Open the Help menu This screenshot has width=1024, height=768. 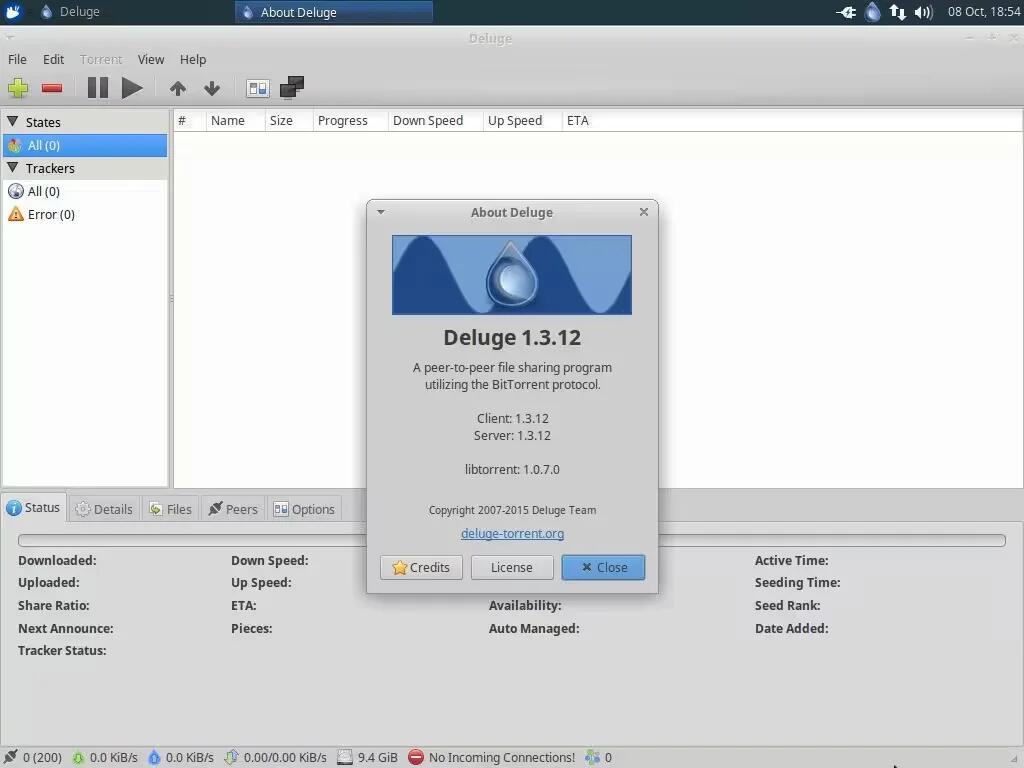tap(193, 59)
